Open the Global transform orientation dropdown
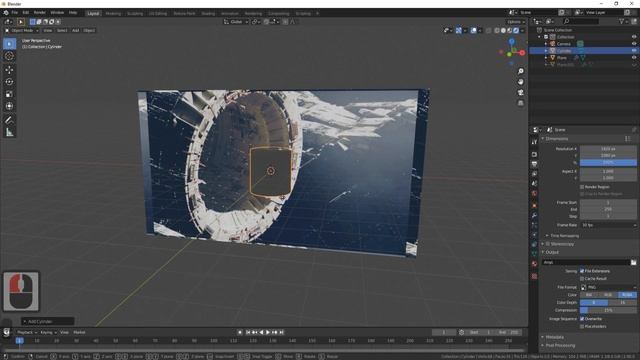Viewport: 640px width, 360px height. pyautogui.click(x=236, y=22)
